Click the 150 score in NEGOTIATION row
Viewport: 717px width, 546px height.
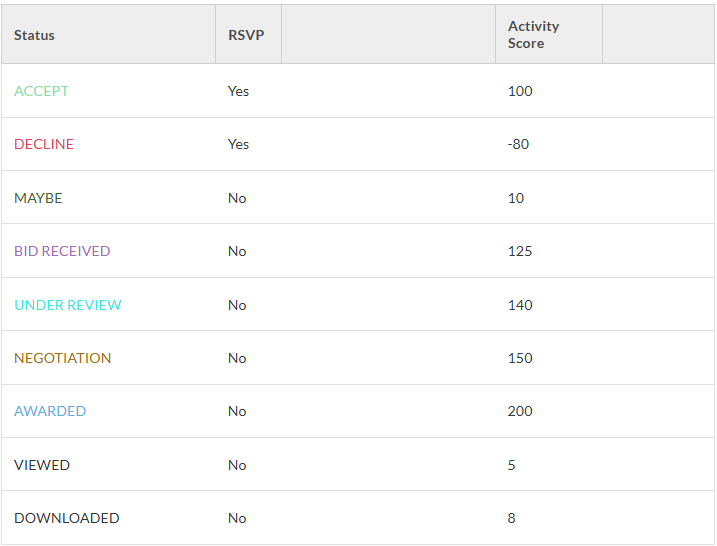[520, 358]
